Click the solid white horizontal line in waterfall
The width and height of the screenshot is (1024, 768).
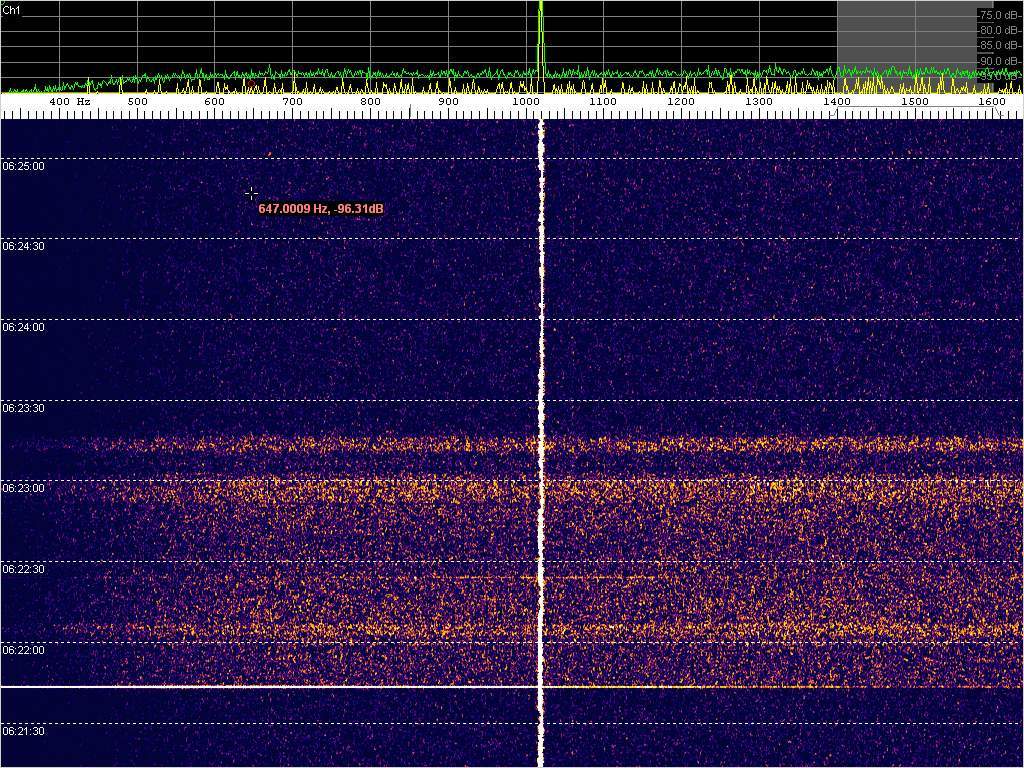[270, 687]
